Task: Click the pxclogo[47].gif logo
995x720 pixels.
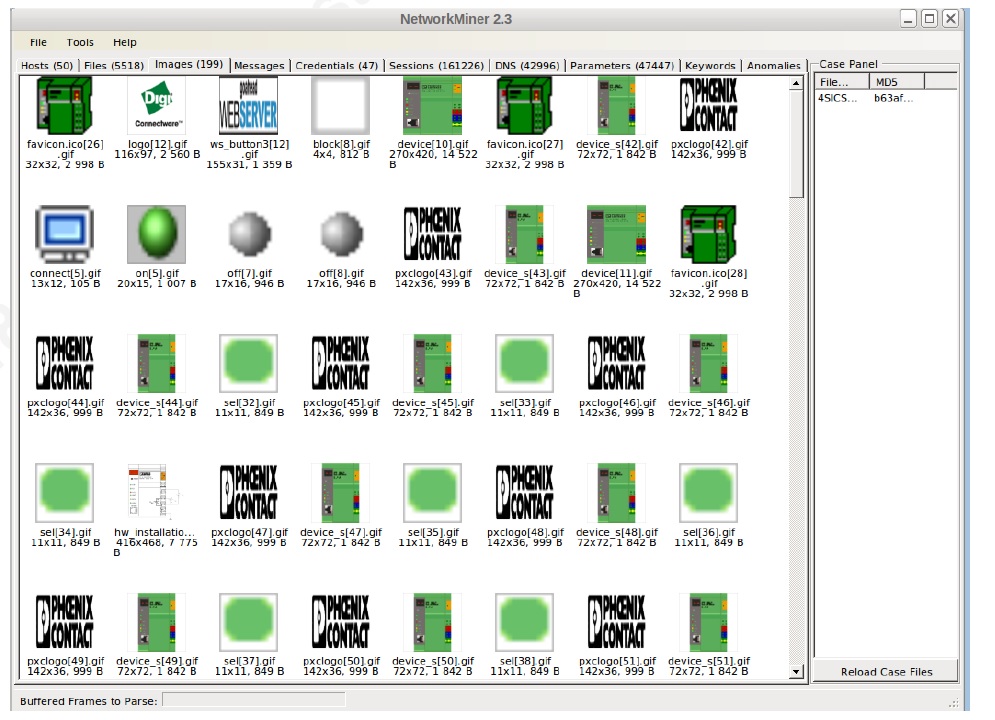Action: click(x=249, y=493)
